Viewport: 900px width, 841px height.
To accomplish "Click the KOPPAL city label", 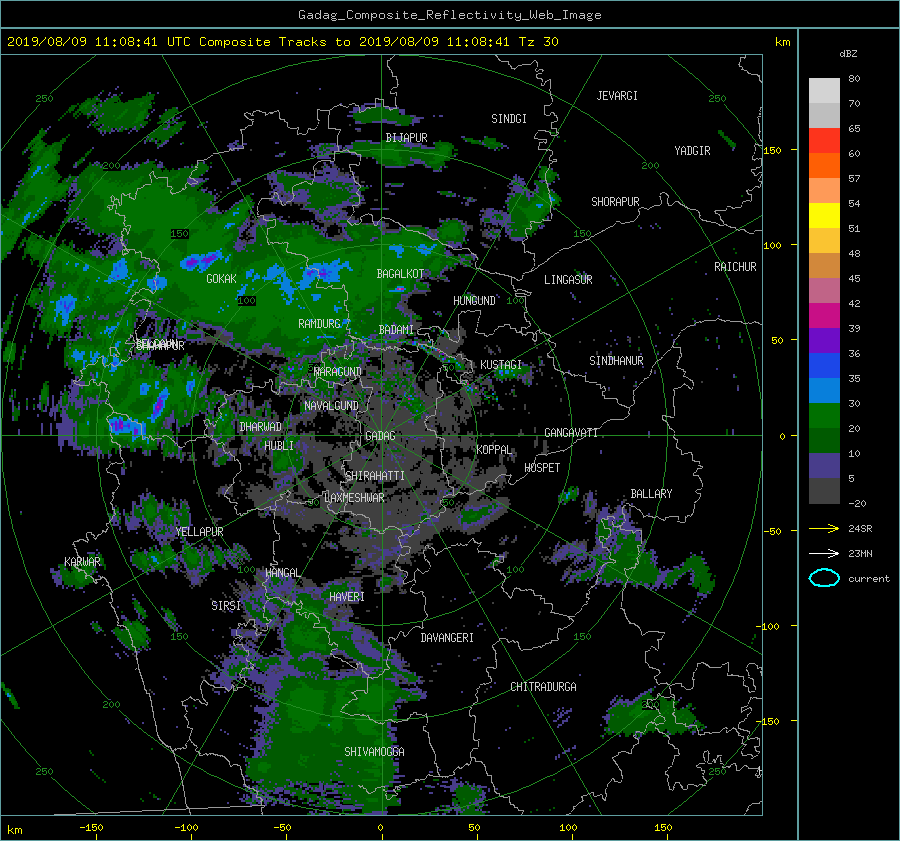I will tap(494, 449).
